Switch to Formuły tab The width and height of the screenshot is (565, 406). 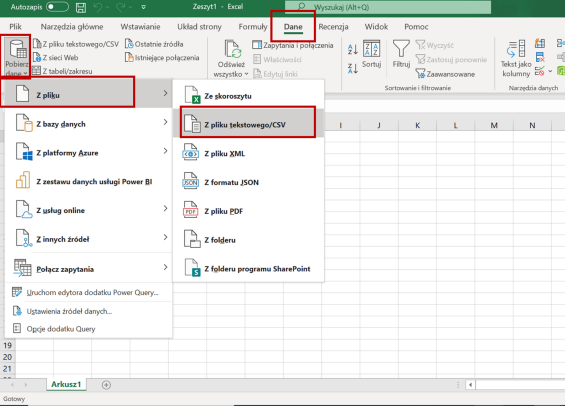[x=253, y=27]
